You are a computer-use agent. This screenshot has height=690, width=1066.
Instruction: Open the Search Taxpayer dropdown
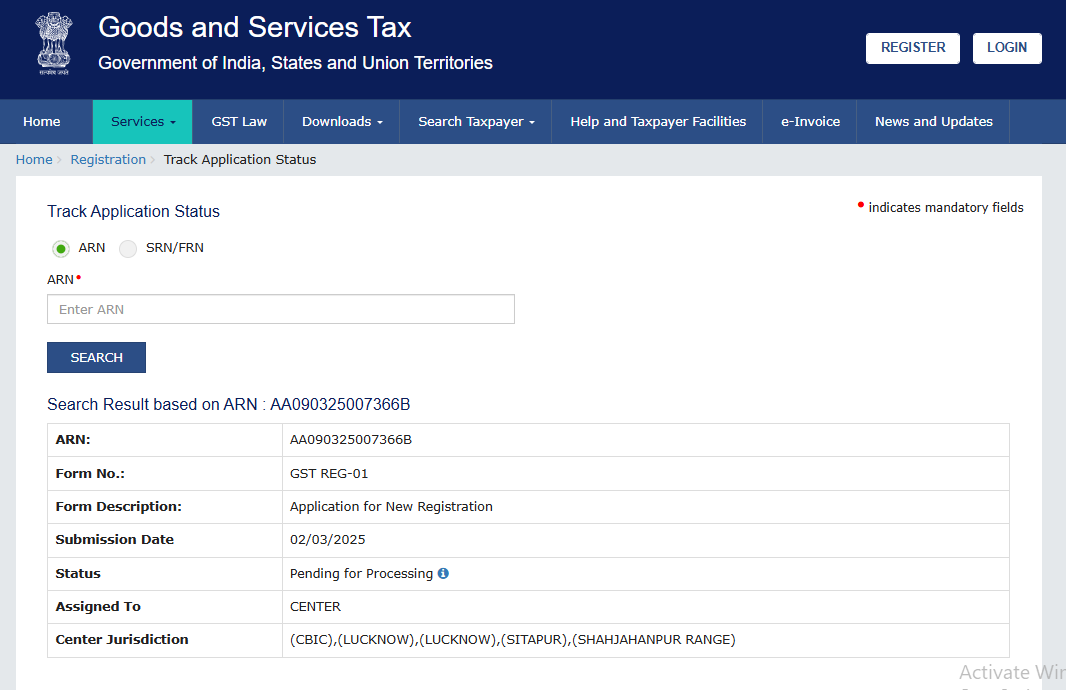[476, 122]
